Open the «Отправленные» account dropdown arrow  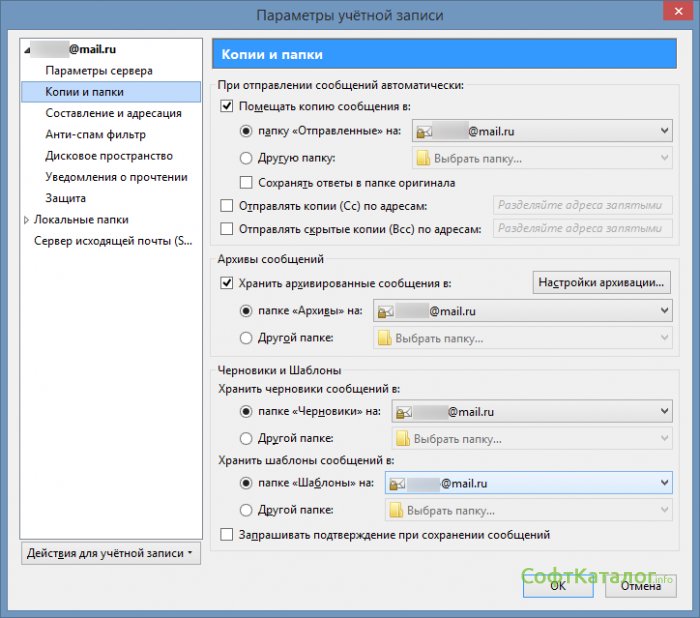point(664,131)
